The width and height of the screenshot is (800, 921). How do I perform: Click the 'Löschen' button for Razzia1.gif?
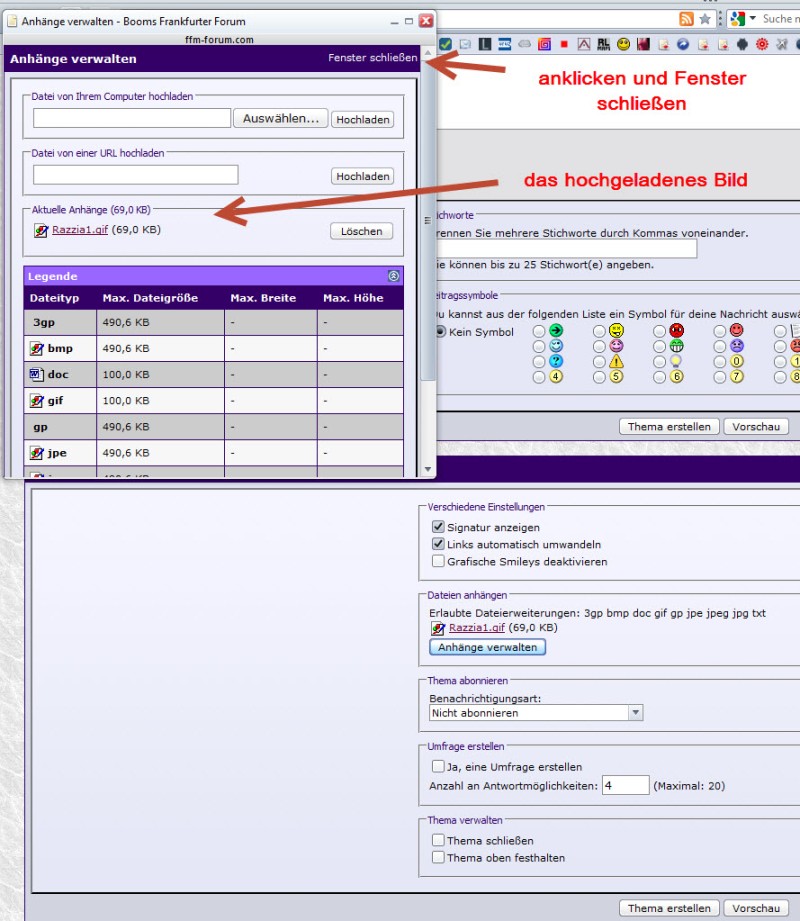coord(361,231)
